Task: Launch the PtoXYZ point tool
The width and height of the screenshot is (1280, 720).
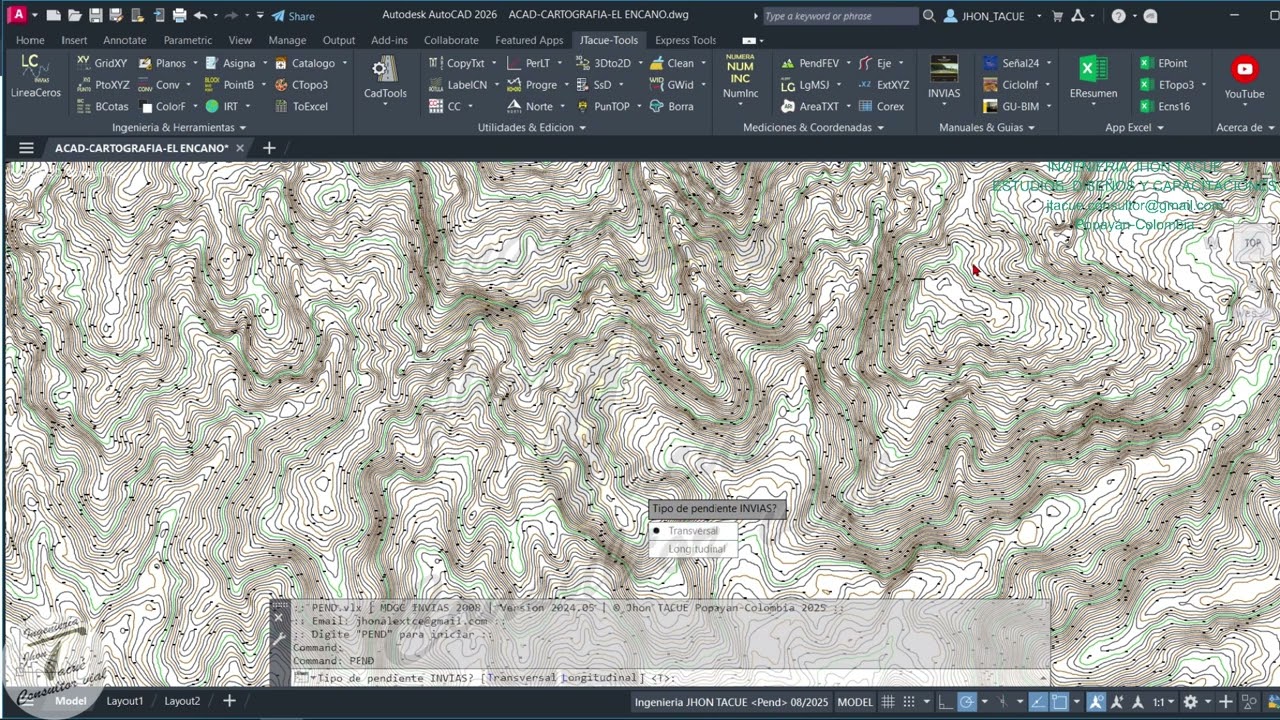Action: tap(101, 85)
